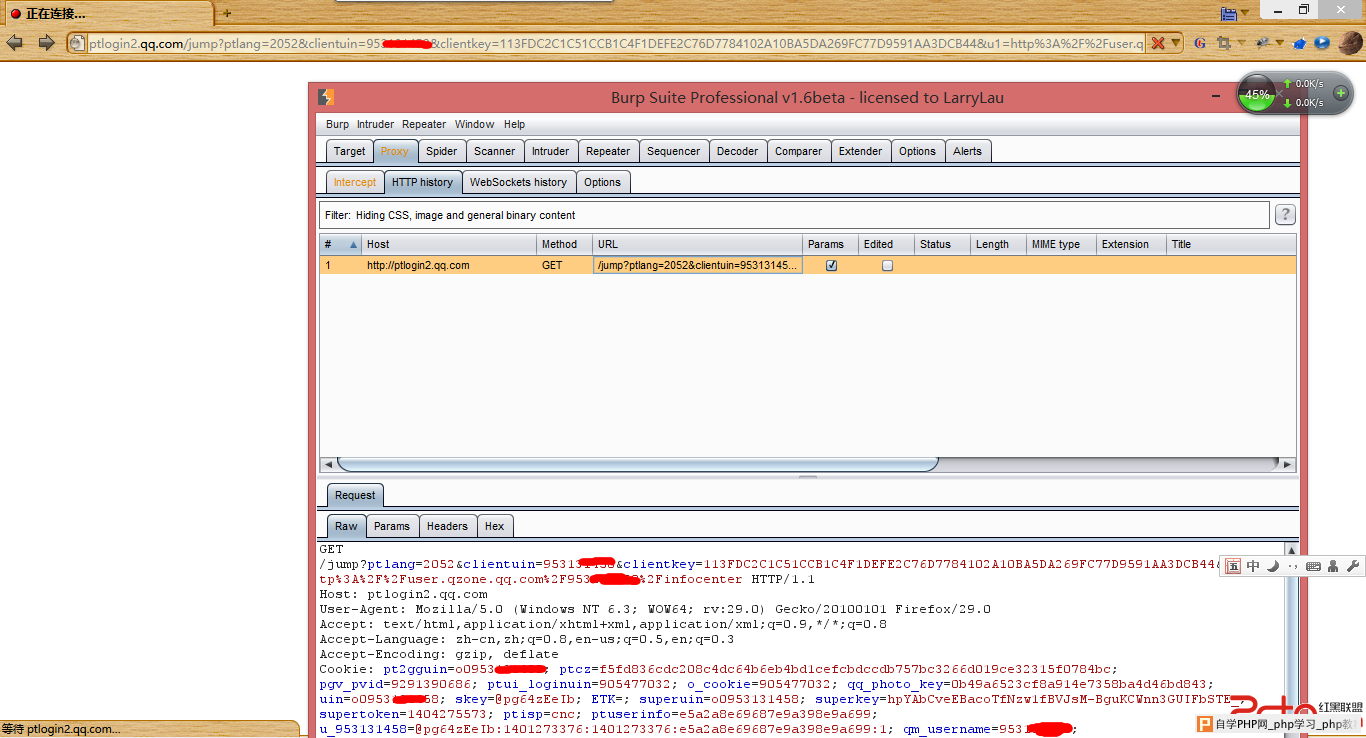Click the browser back arrow button

pos(15,43)
